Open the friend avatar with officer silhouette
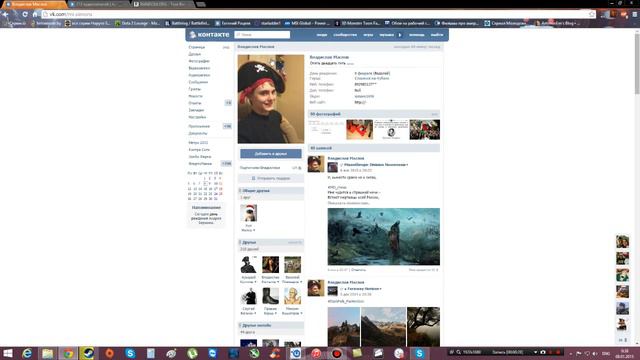Viewport: 640px width, 360px height. [249, 264]
